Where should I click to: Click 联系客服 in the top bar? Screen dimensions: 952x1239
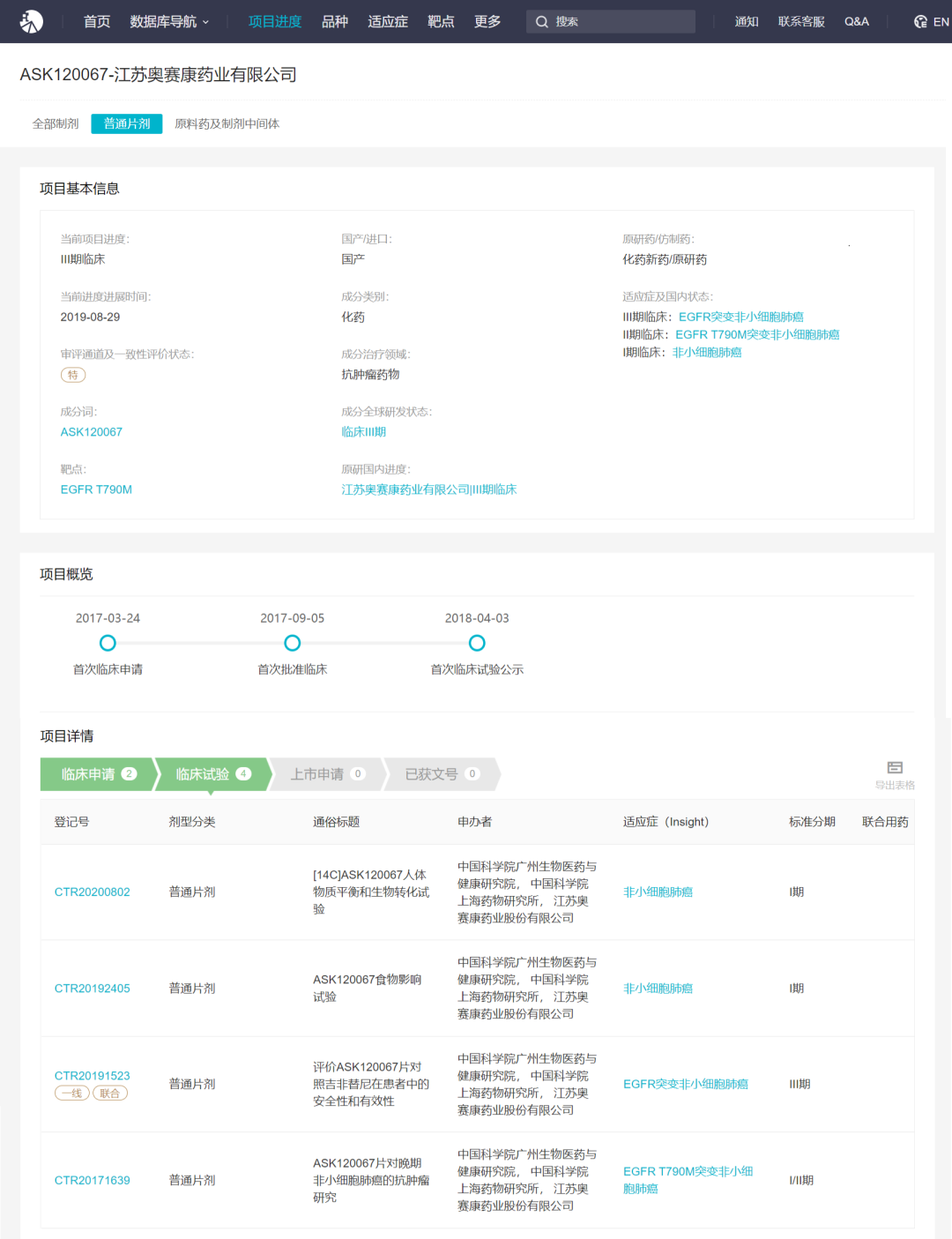(801, 22)
